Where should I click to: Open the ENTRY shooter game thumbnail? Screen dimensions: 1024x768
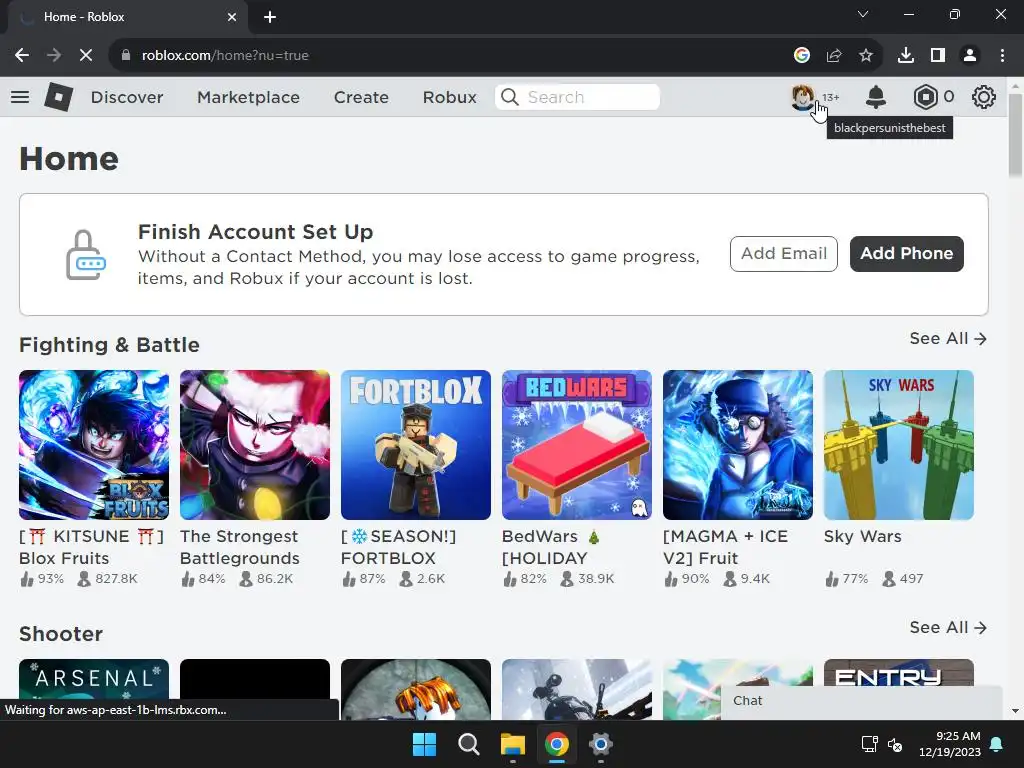(x=899, y=673)
